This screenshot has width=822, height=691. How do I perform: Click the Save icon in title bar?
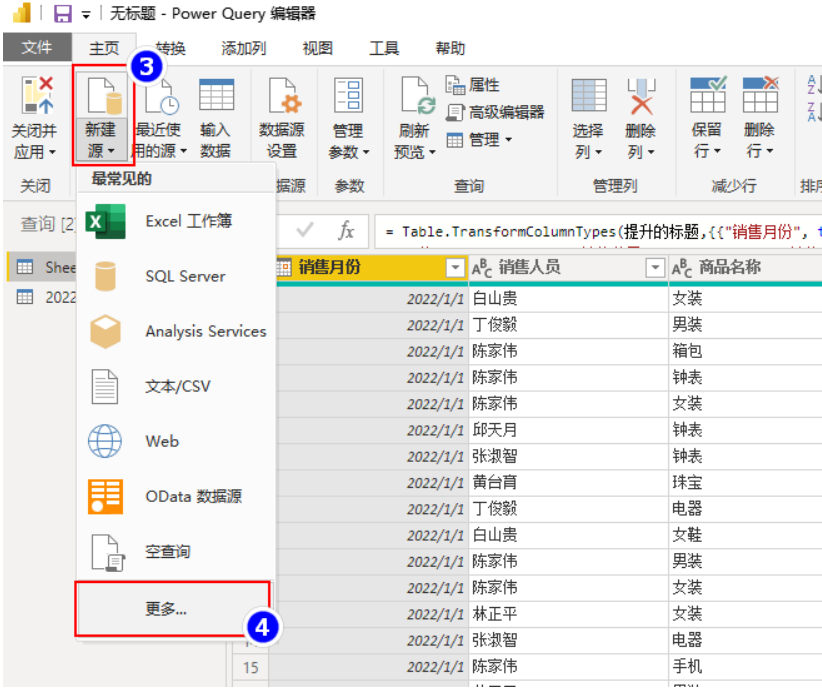[62, 13]
